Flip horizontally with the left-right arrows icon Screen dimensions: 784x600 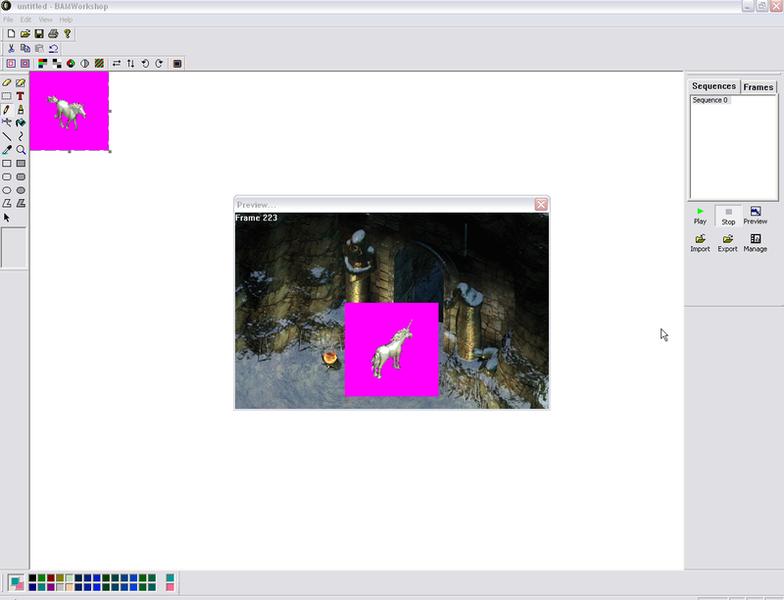[x=116, y=64]
